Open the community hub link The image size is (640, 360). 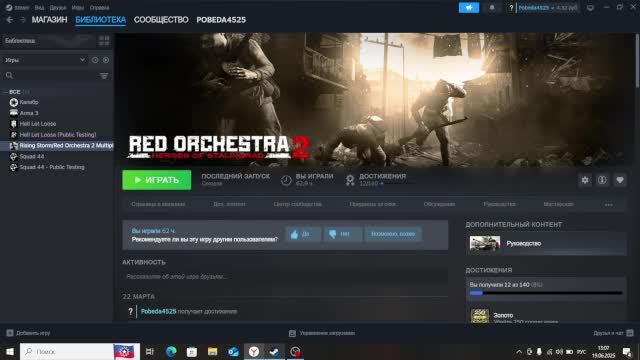coord(298,204)
